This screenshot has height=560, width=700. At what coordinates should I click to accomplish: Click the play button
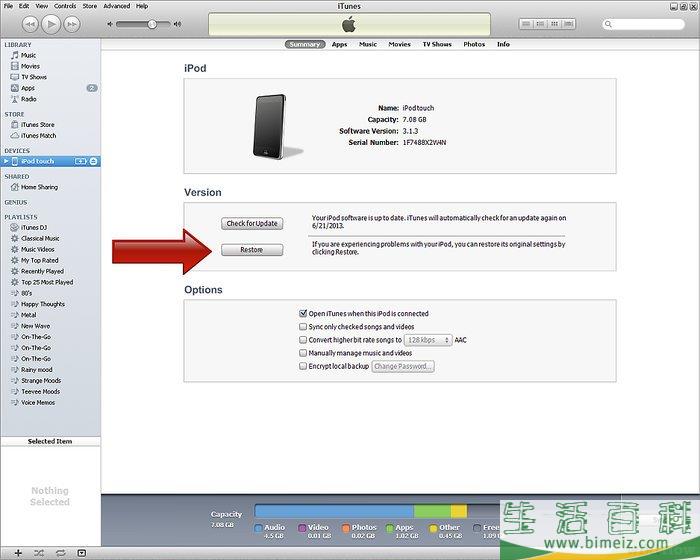(51, 24)
